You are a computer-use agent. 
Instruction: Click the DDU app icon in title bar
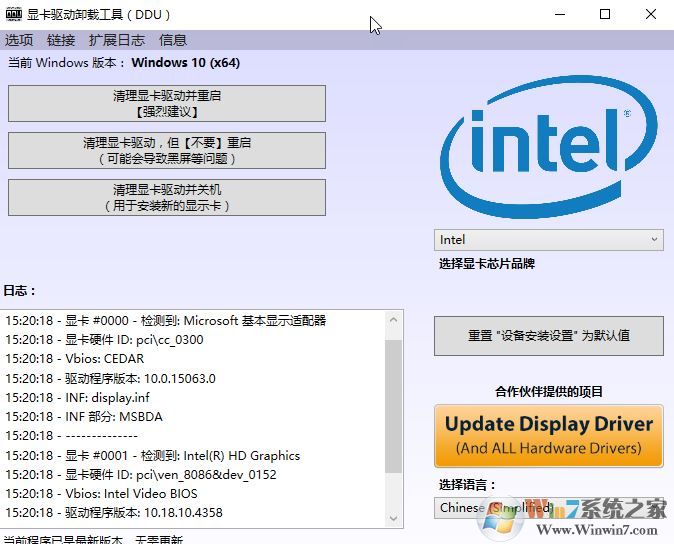[x=13, y=14]
